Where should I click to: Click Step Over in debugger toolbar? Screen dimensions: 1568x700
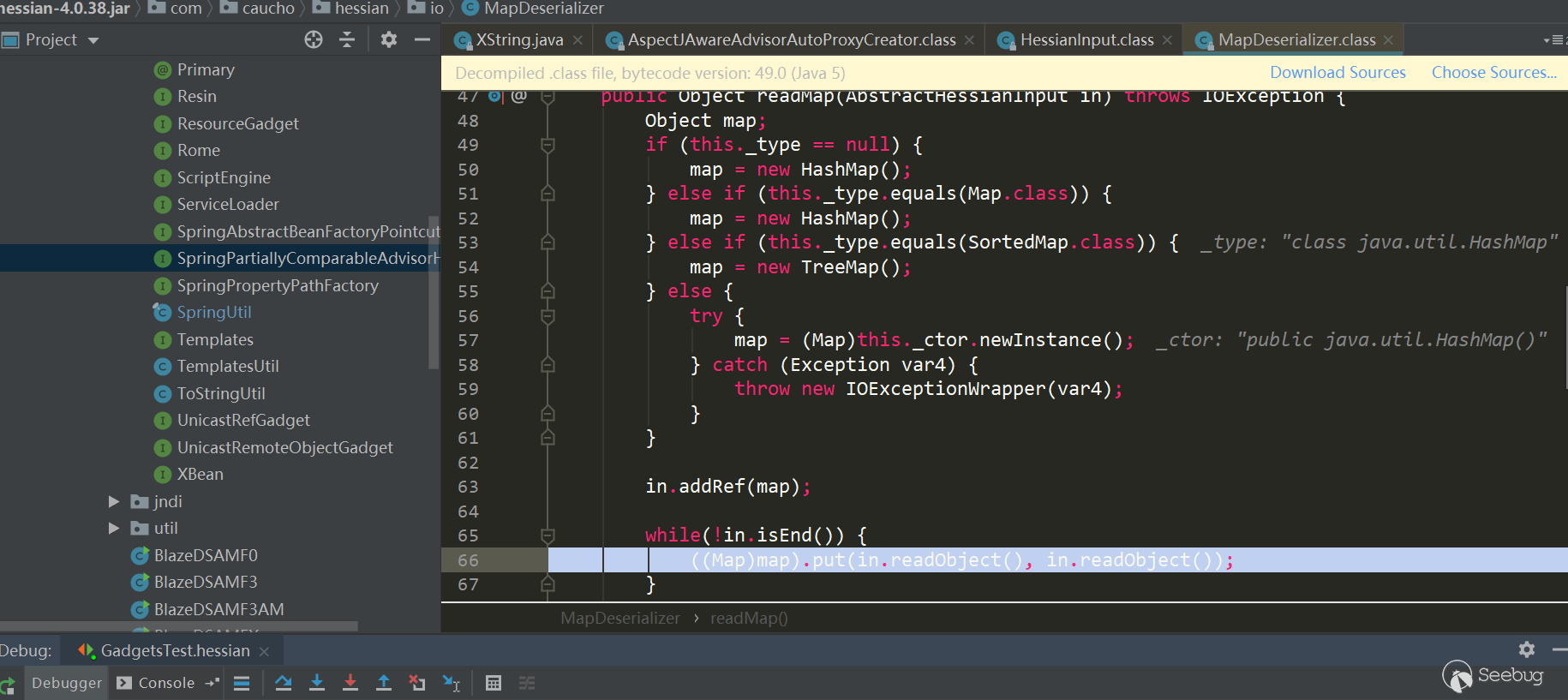pyautogui.click(x=284, y=683)
